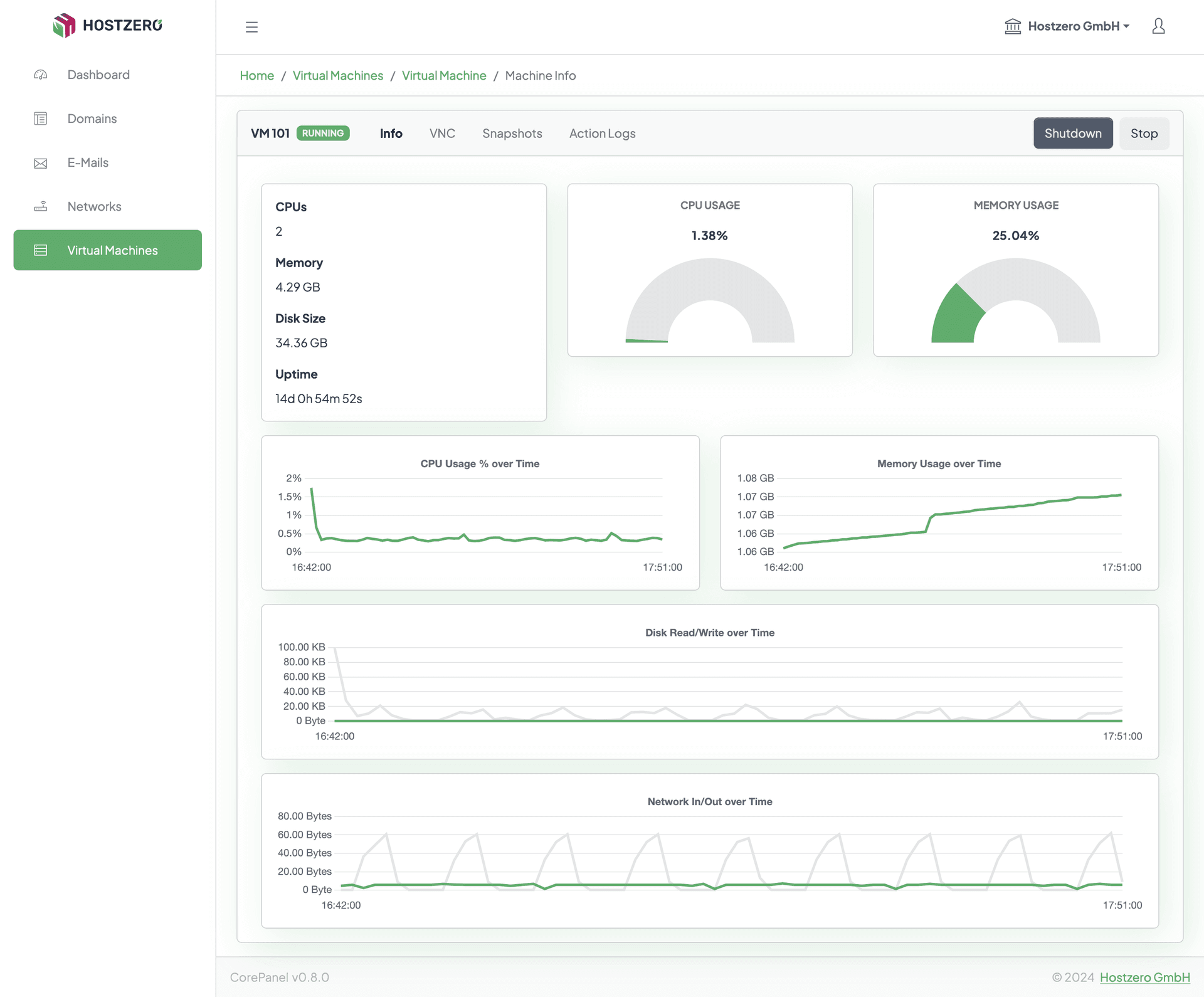Image resolution: width=1204 pixels, height=997 pixels.
Task: Open the Snapshots tab
Action: coord(512,133)
